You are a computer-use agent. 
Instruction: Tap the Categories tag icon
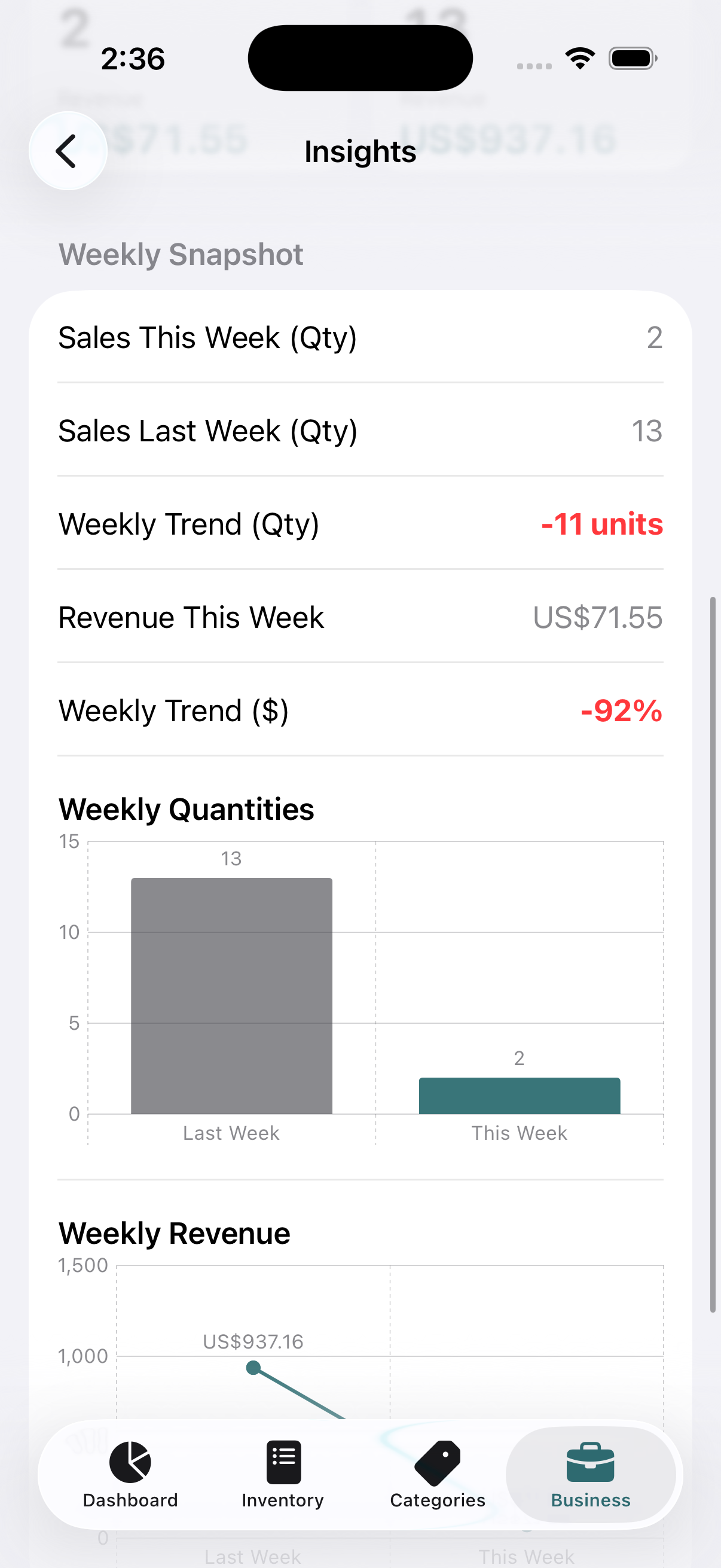(x=438, y=1462)
